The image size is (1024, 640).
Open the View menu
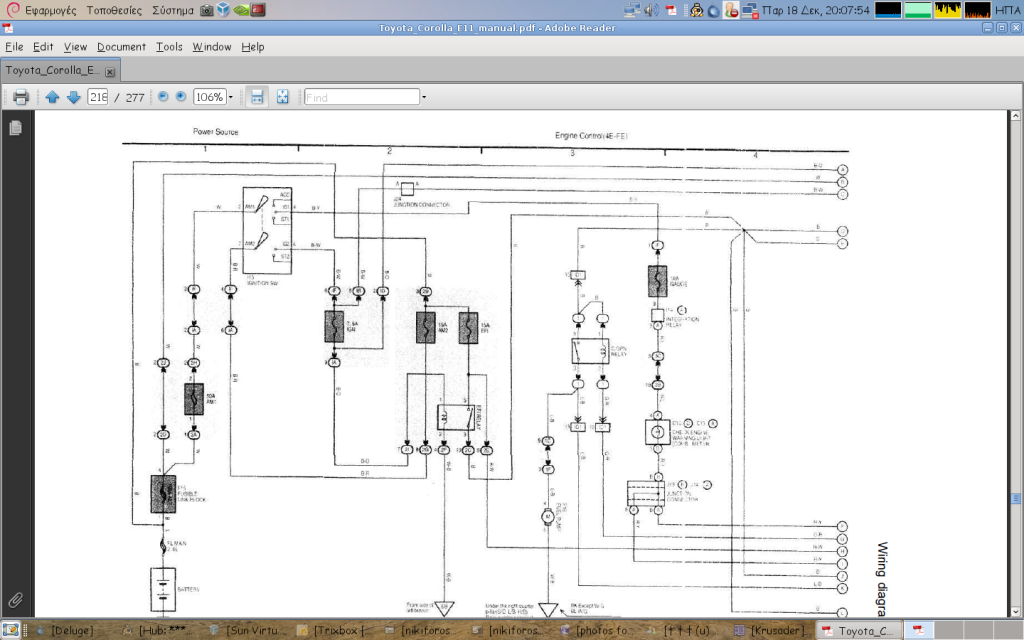click(x=75, y=47)
